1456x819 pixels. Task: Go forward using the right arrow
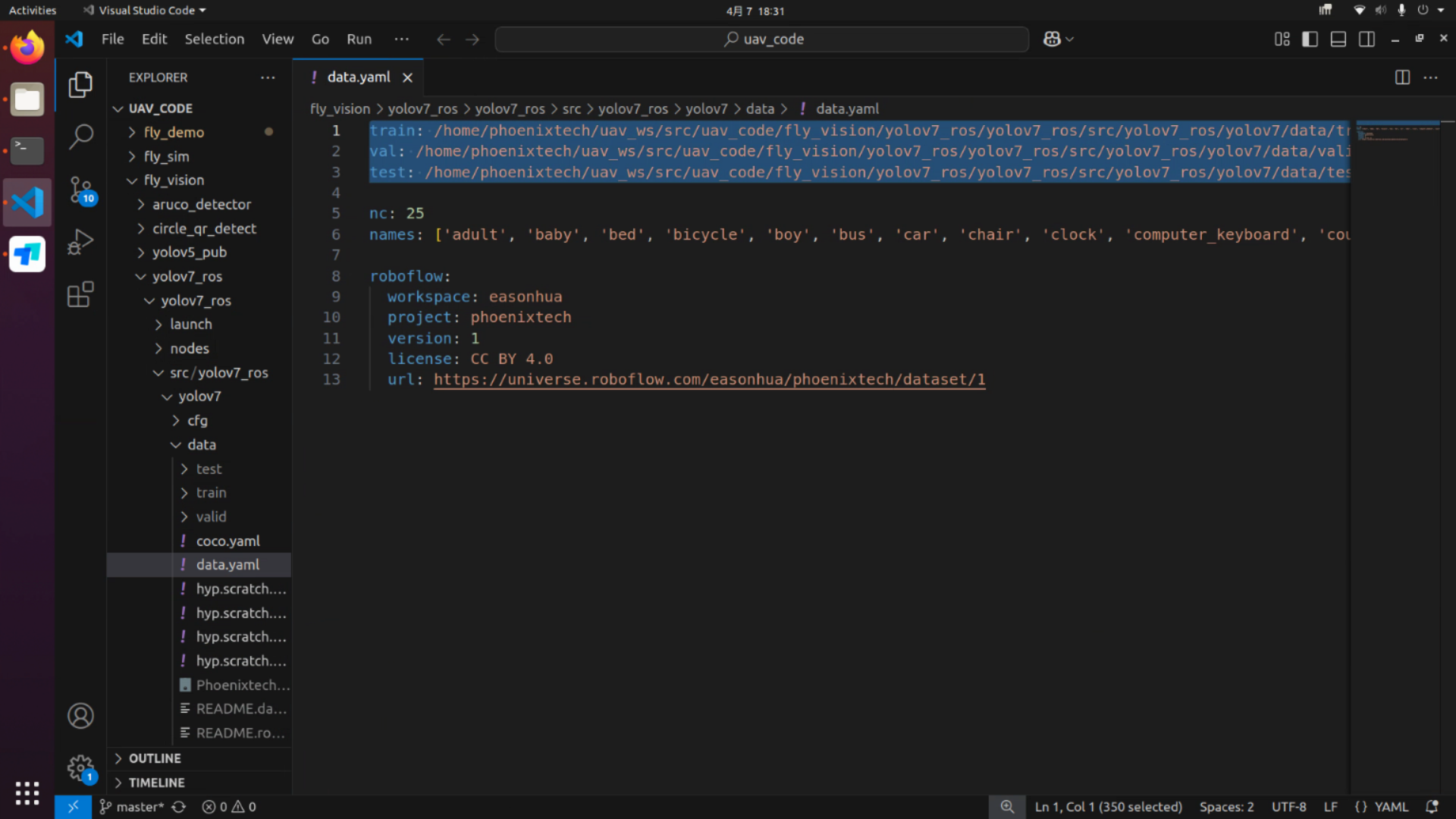click(x=472, y=39)
